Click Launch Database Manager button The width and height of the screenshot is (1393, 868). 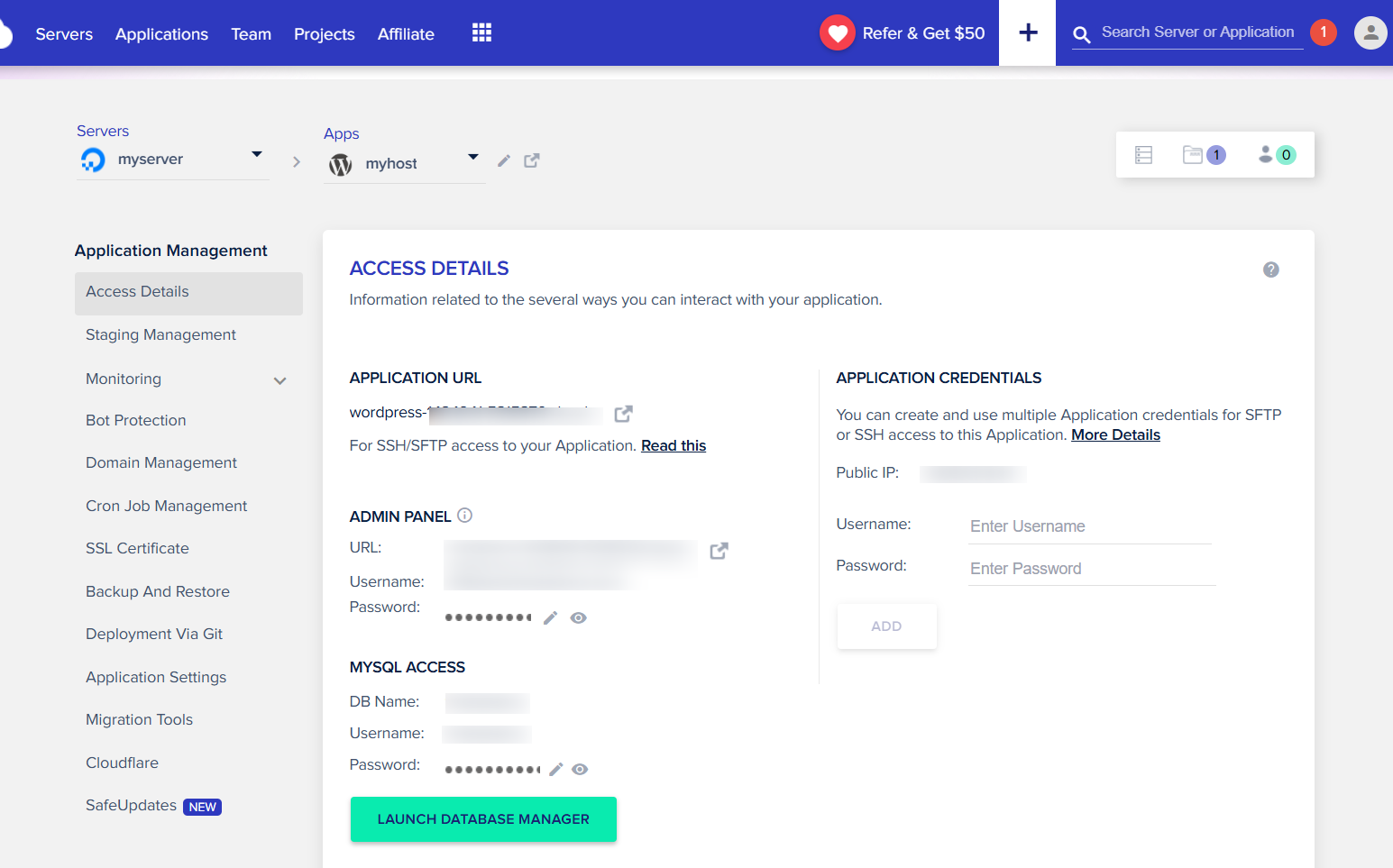(483, 819)
